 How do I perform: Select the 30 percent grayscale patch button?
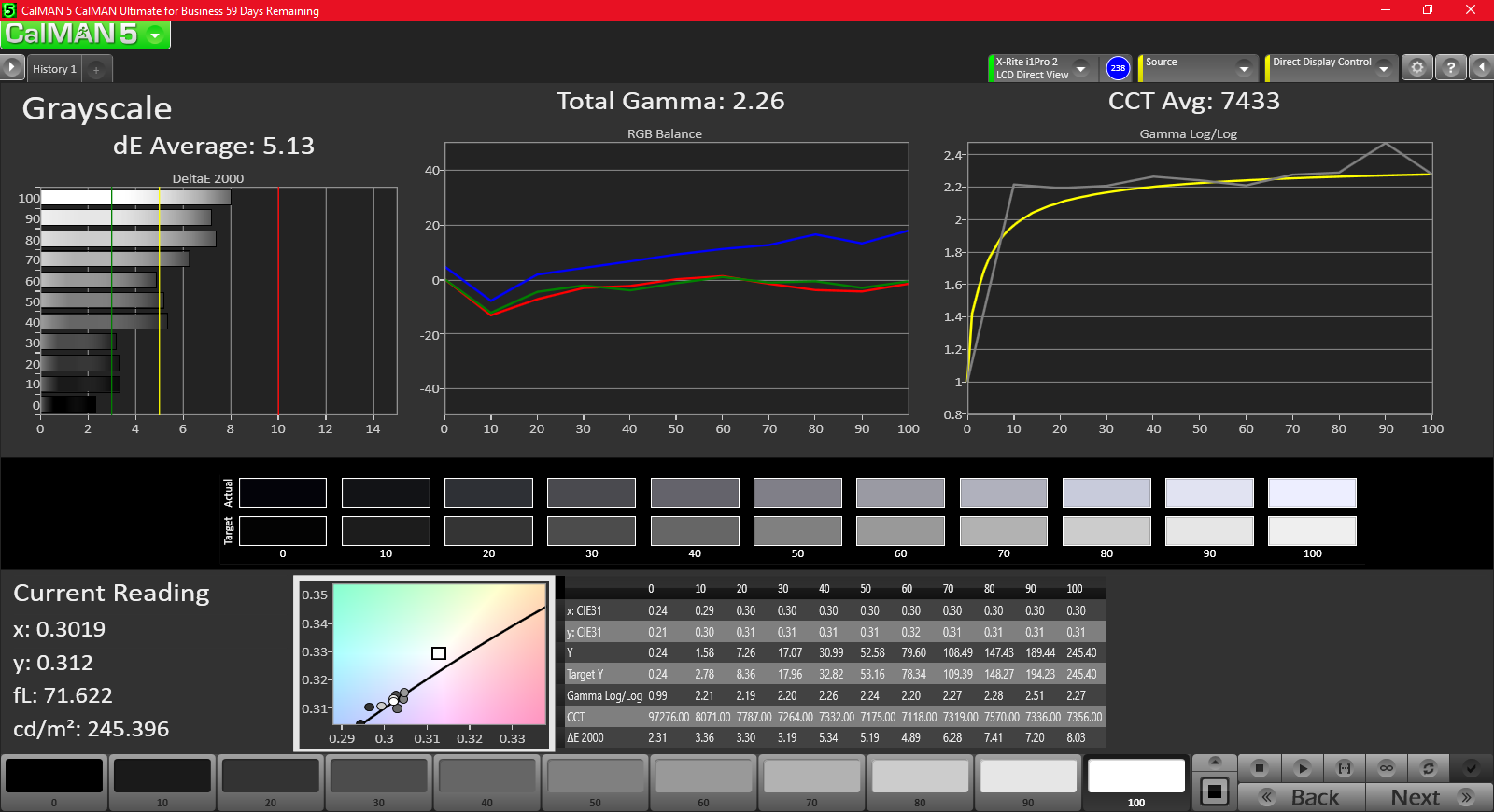coord(379,782)
